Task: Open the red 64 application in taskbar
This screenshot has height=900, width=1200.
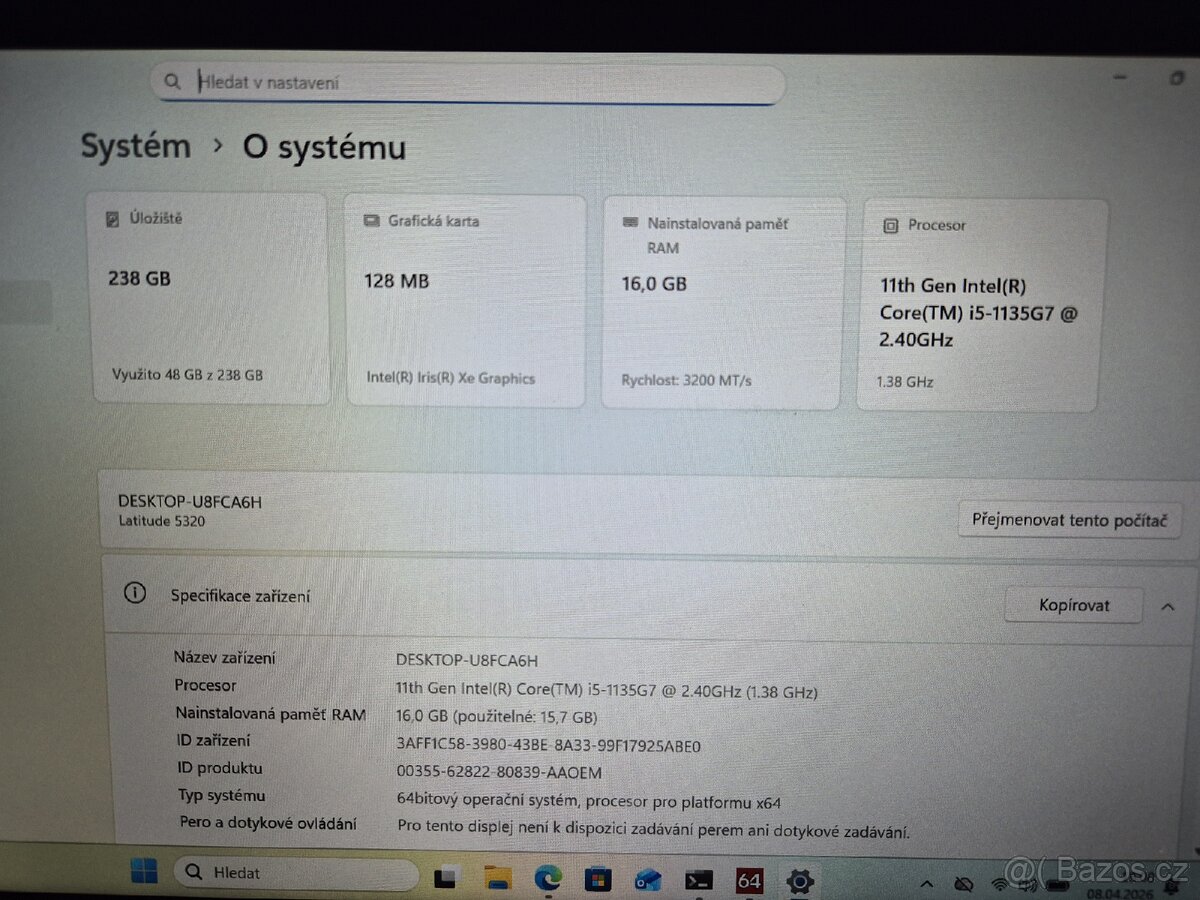Action: 748,879
